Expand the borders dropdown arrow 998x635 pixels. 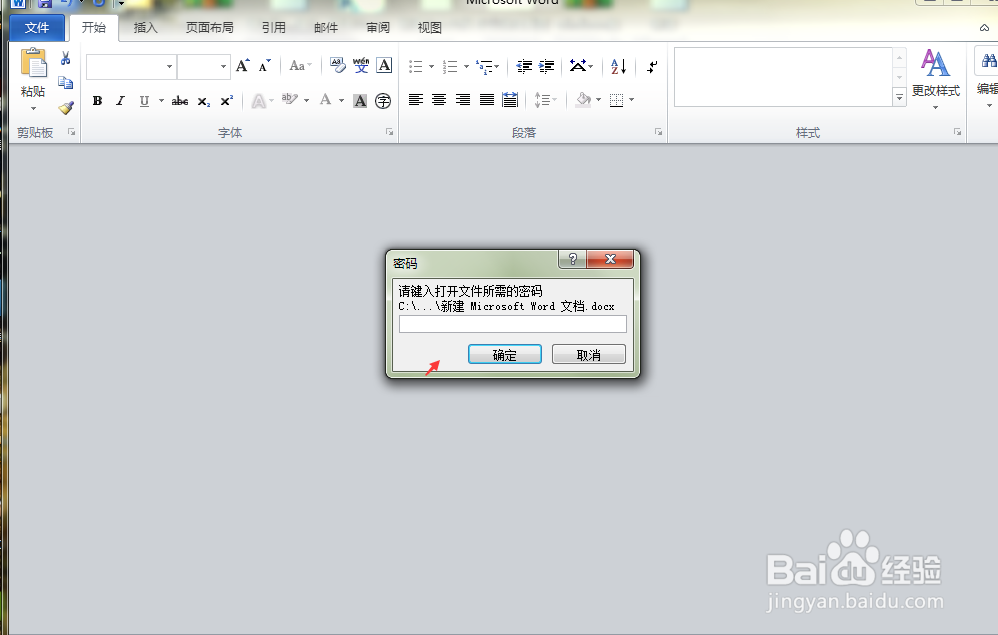pyautogui.click(x=631, y=100)
